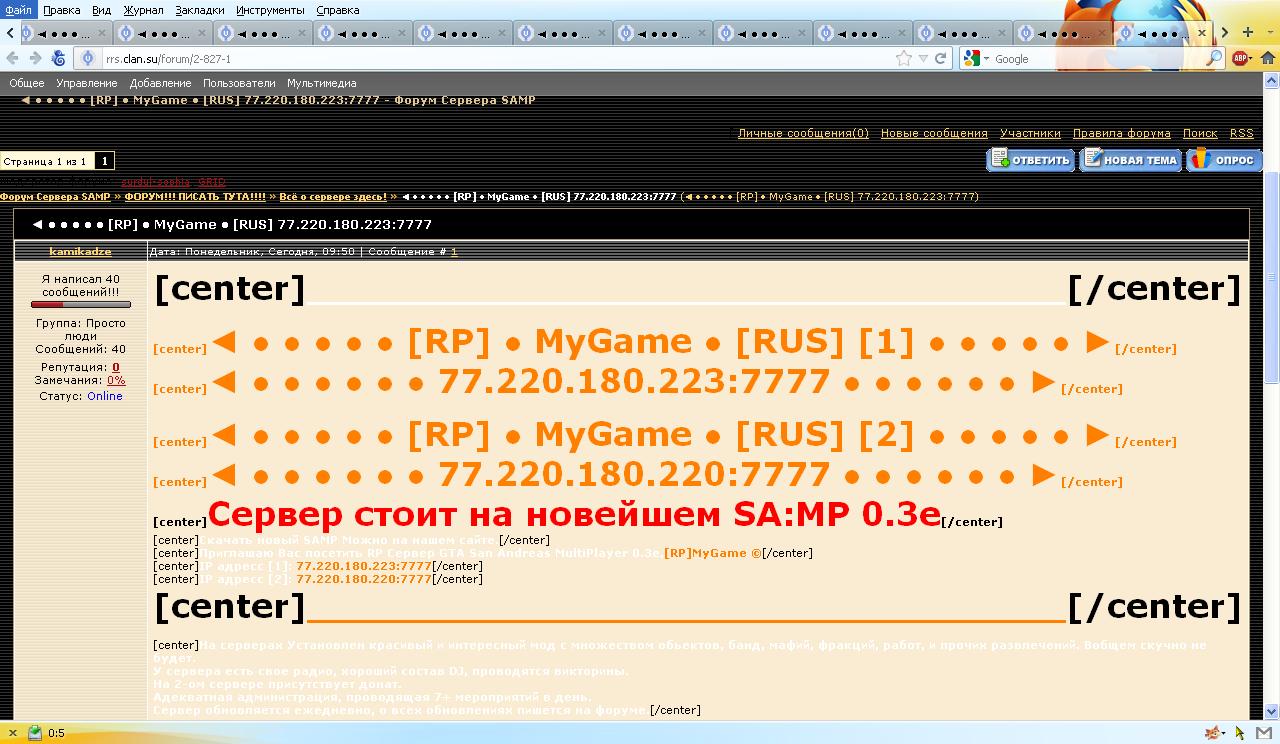This screenshot has height=744, width=1280.
Task: Click the status bar icon beside 0:5
Action: [34, 733]
